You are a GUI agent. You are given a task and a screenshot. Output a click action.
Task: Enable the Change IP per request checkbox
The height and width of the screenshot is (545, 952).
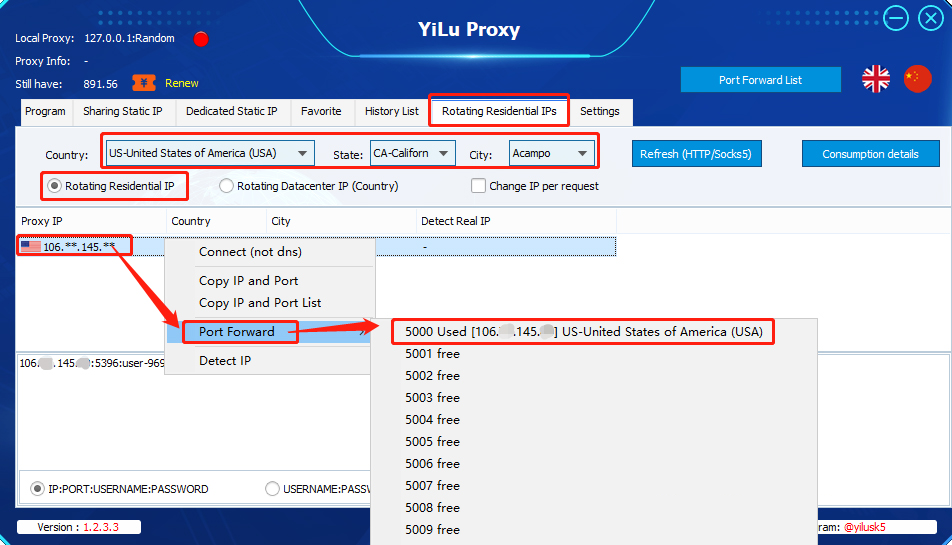[x=478, y=186]
